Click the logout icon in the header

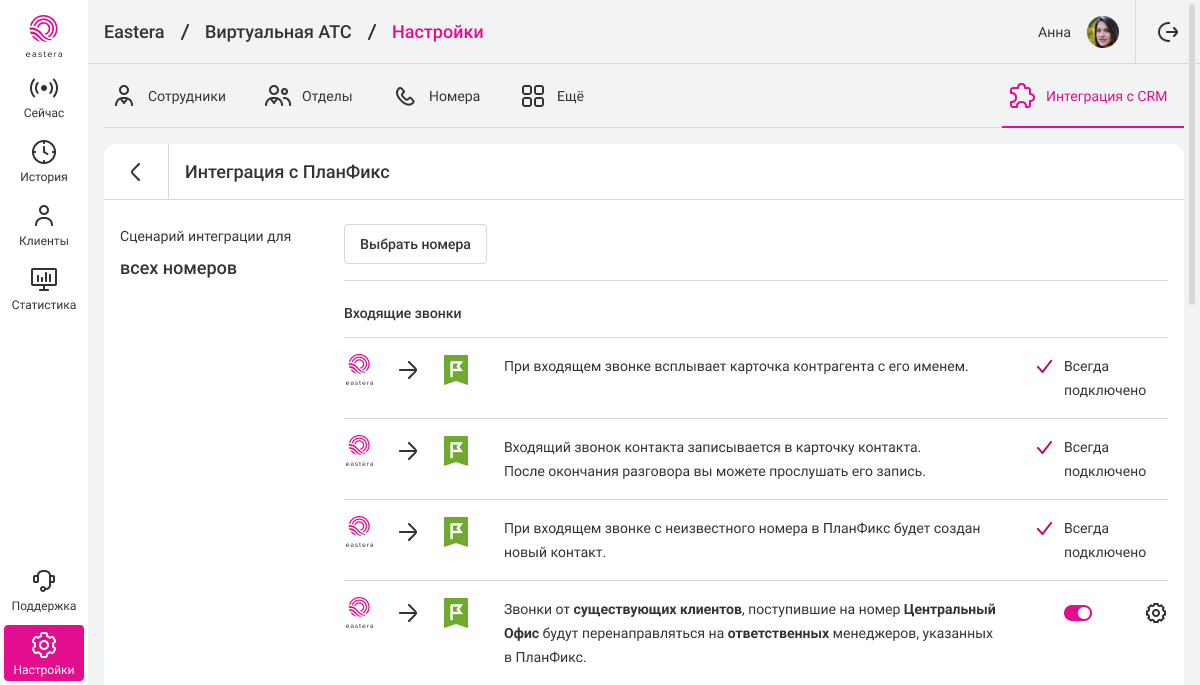pos(1167,32)
